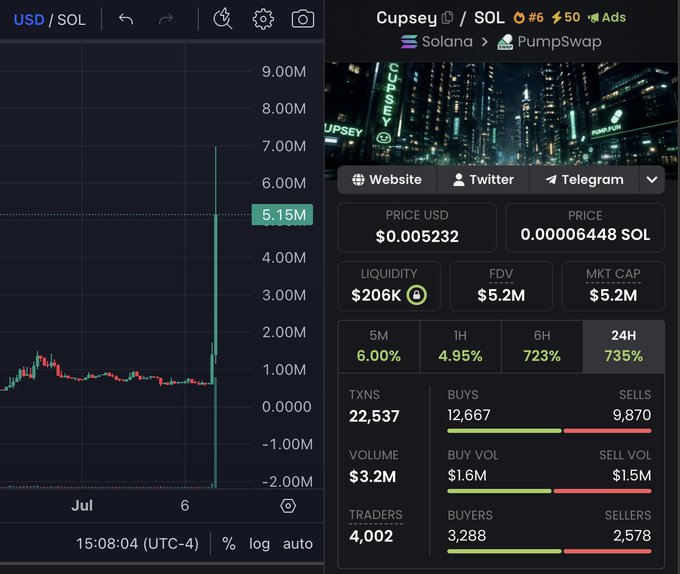Click the liquidity lock icon
This screenshot has width=680, height=574.
[416, 295]
